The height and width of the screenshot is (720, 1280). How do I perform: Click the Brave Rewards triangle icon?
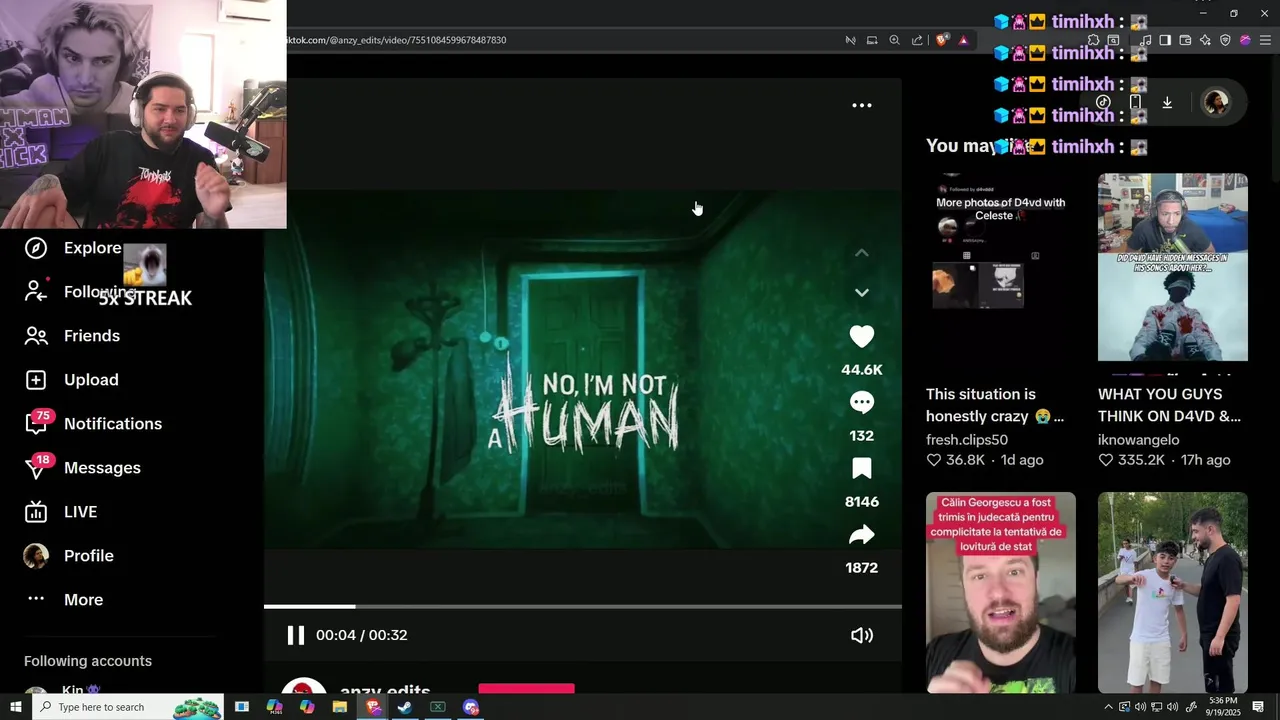(x=963, y=40)
